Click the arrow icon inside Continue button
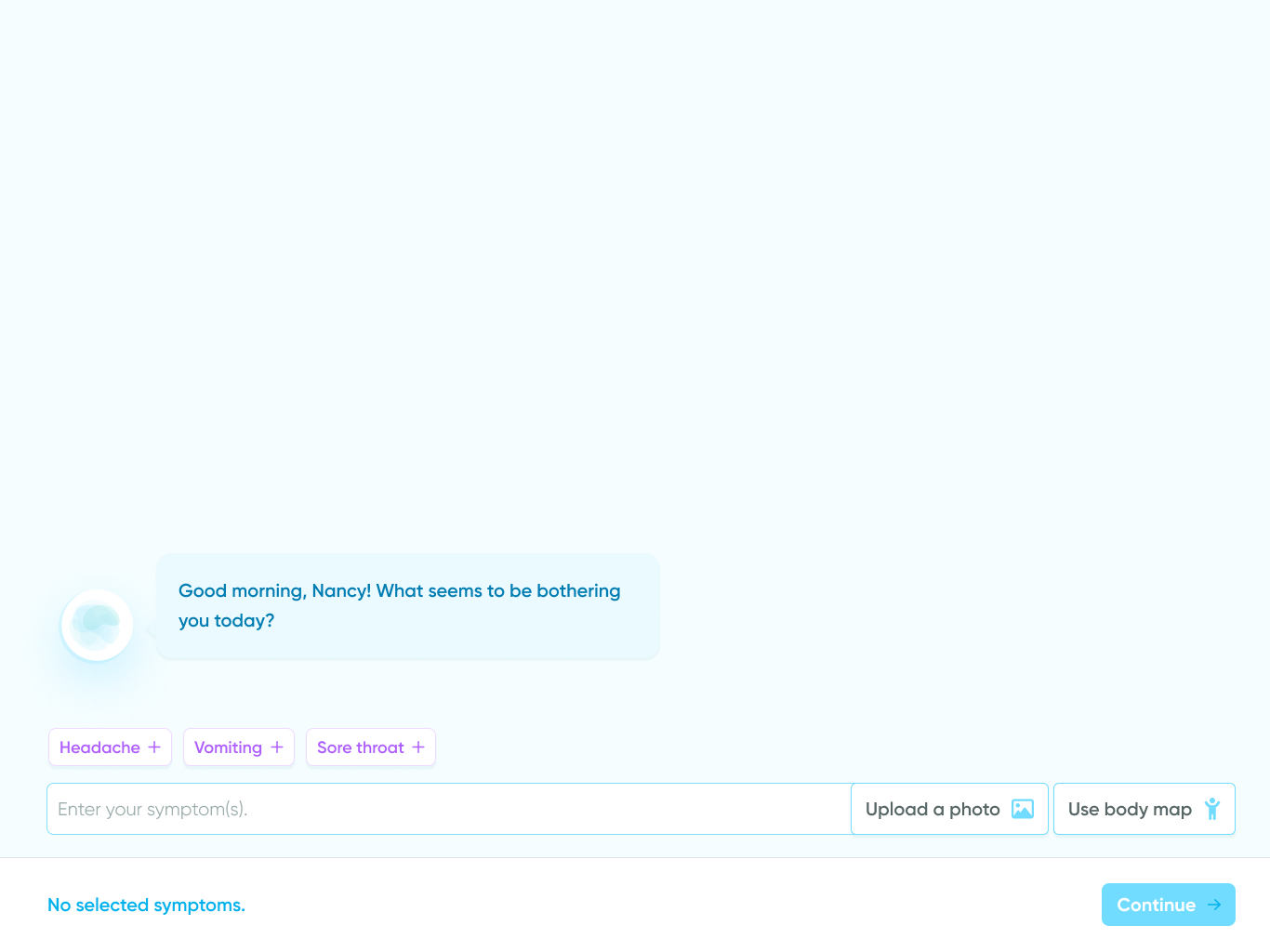The image size is (1270, 952). point(1213,904)
